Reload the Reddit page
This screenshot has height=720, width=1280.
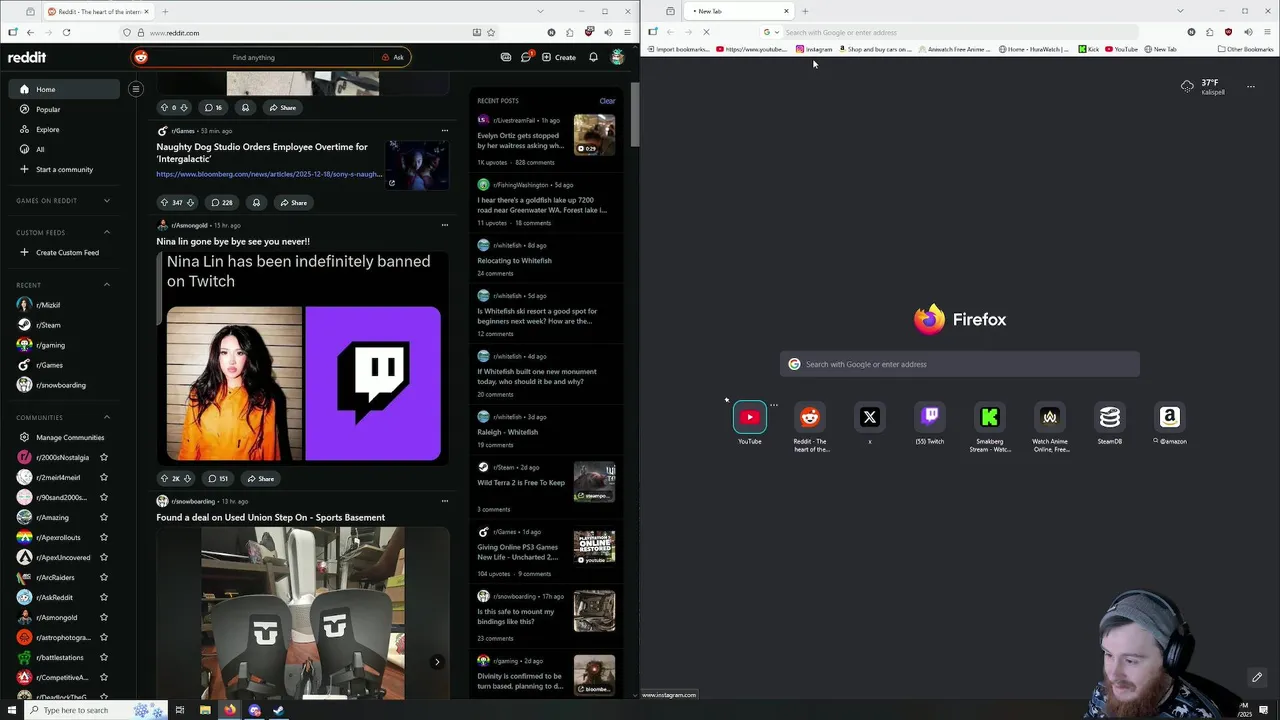66,32
